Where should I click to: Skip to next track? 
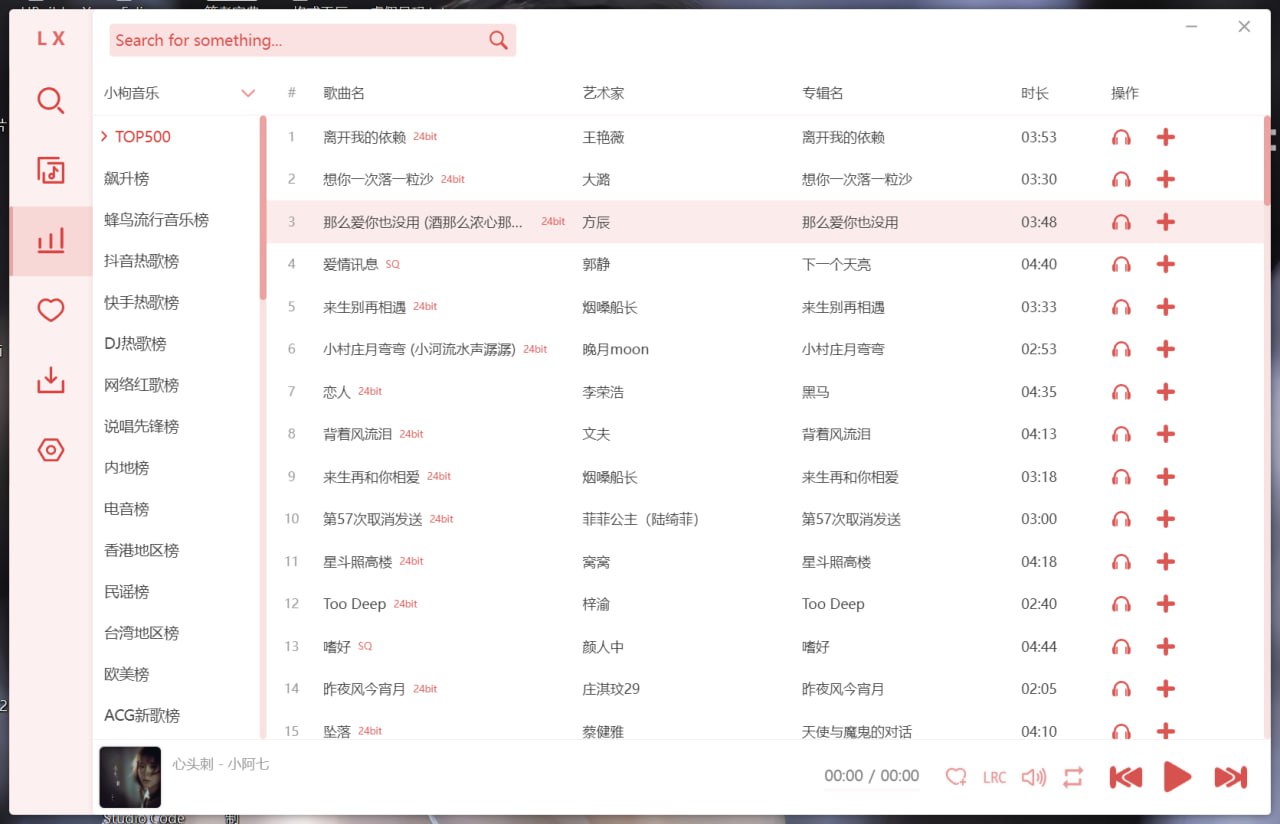click(x=1230, y=777)
